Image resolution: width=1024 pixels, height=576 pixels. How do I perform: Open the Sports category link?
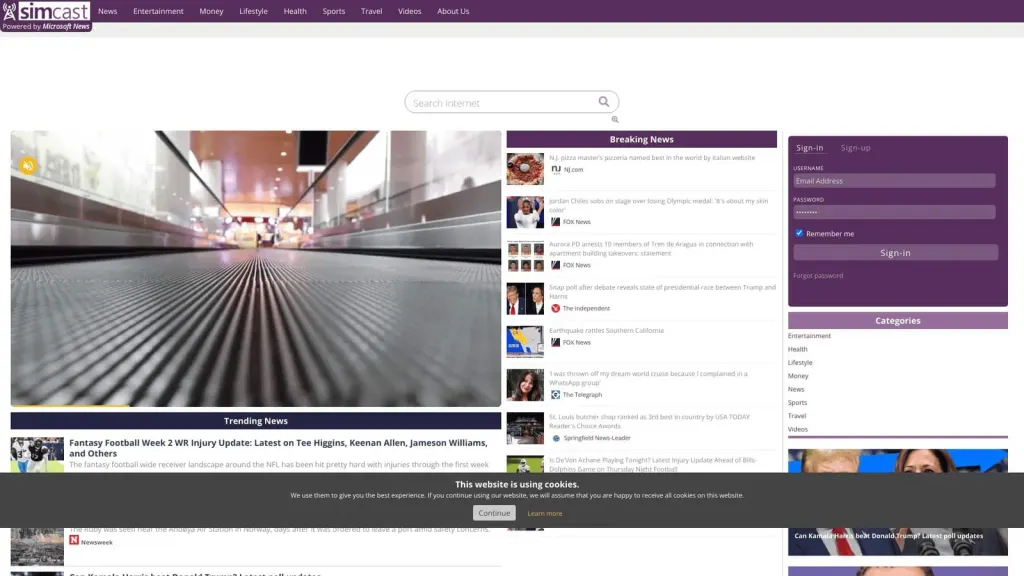click(x=797, y=403)
